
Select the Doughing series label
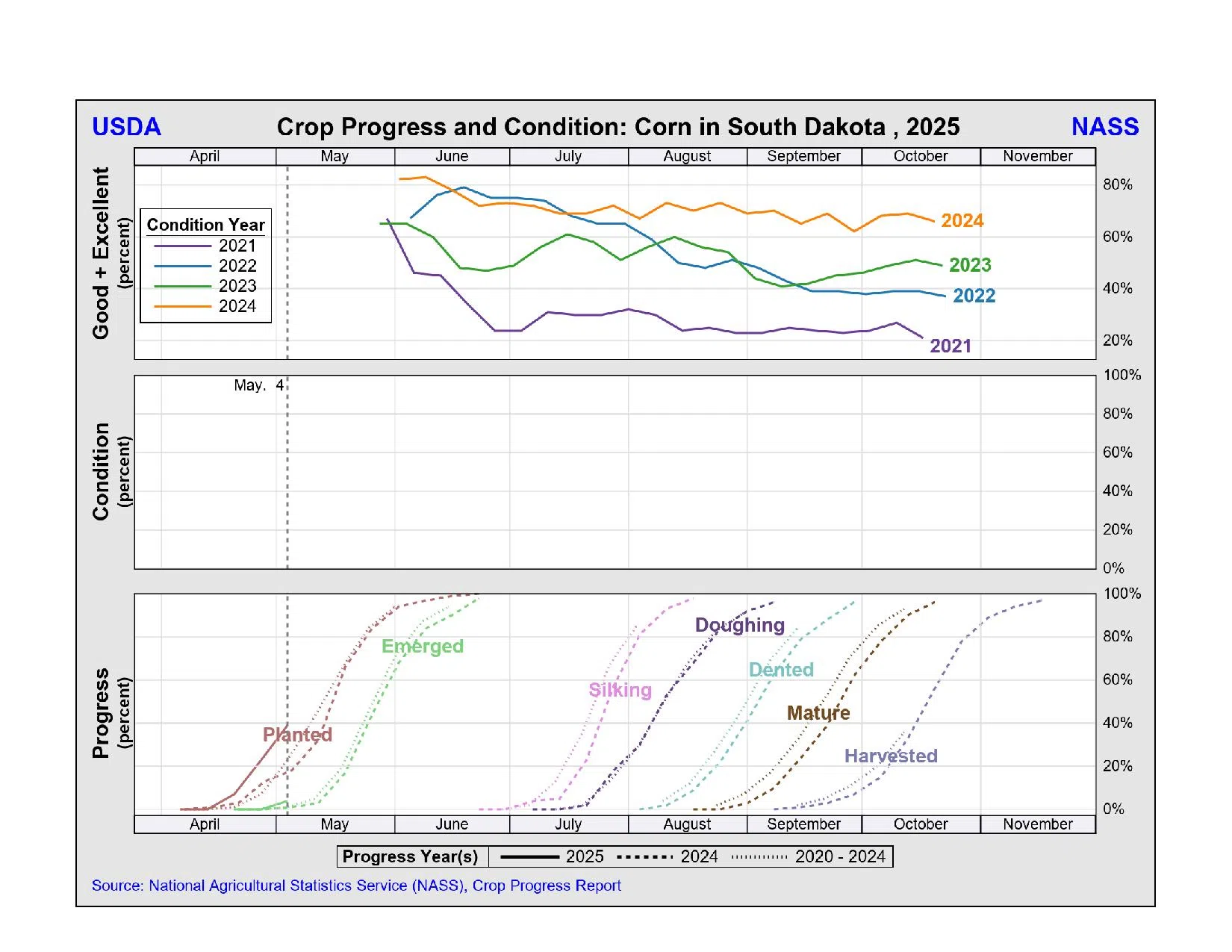[x=739, y=625]
